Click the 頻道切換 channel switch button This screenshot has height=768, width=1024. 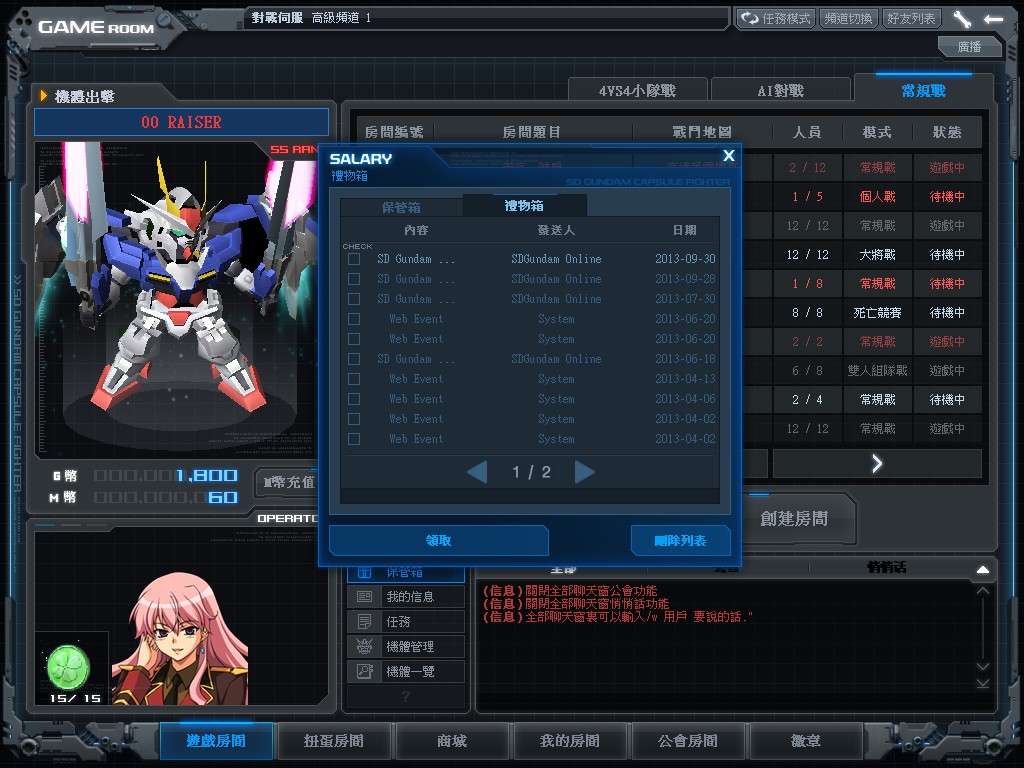point(848,19)
